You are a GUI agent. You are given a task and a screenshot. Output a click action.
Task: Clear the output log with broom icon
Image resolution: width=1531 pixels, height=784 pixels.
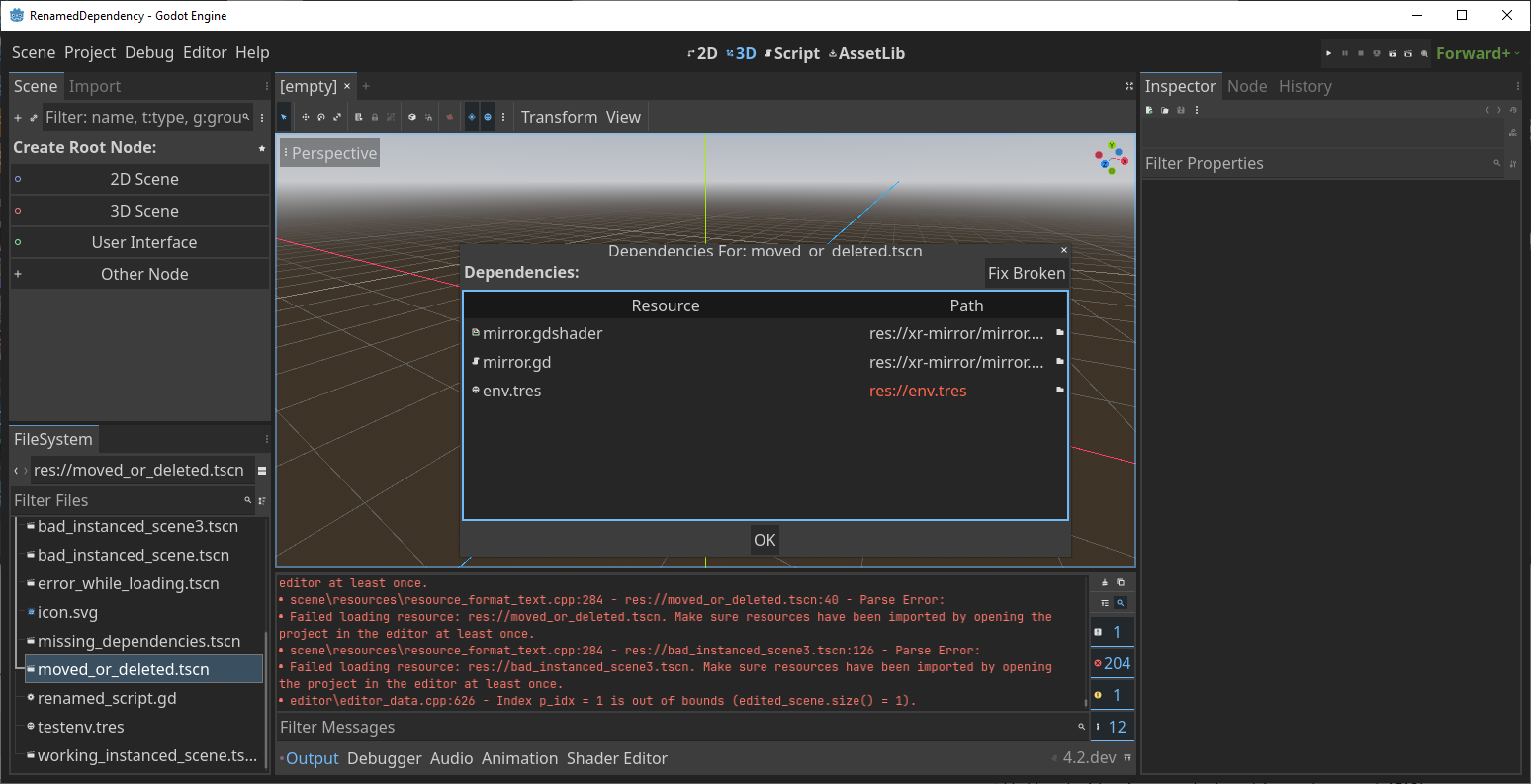point(1105,582)
